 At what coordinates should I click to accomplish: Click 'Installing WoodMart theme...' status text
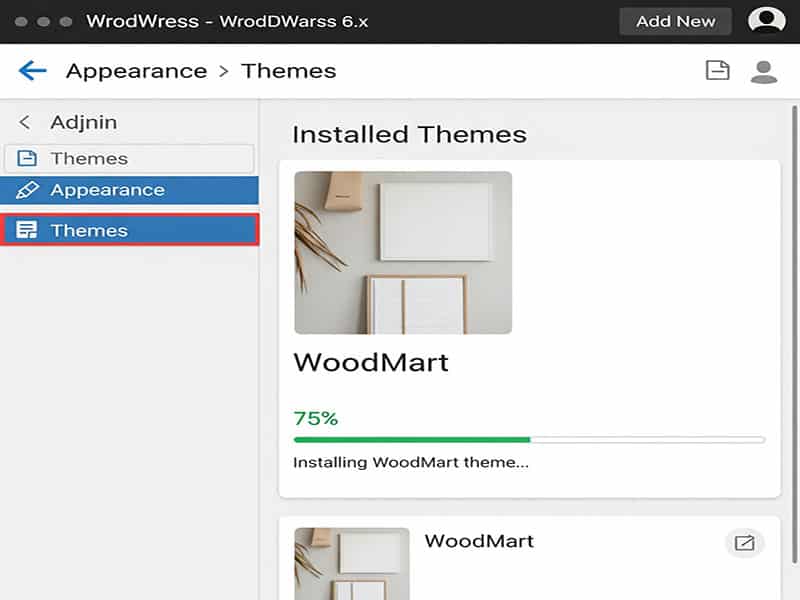(411, 462)
